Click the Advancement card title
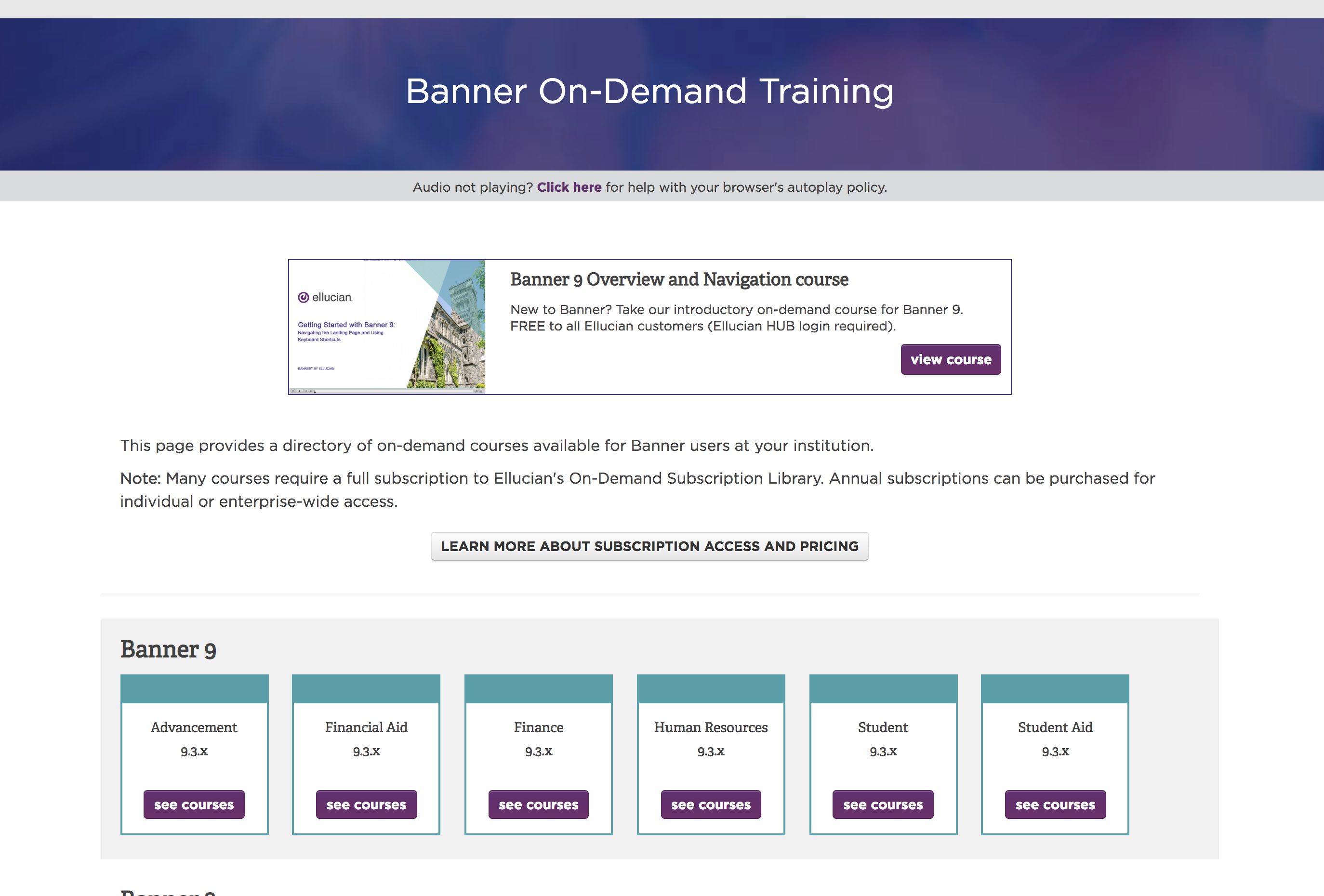Image resolution: width=1324 pixels, height=896 pixels. (194, 727)
